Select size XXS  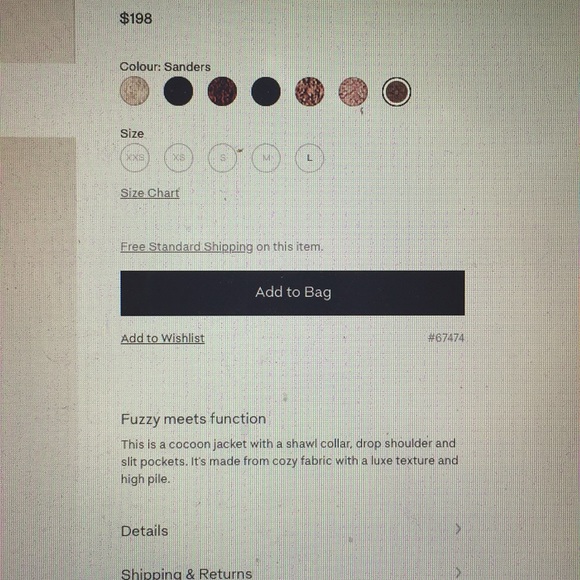pos(135,158)
